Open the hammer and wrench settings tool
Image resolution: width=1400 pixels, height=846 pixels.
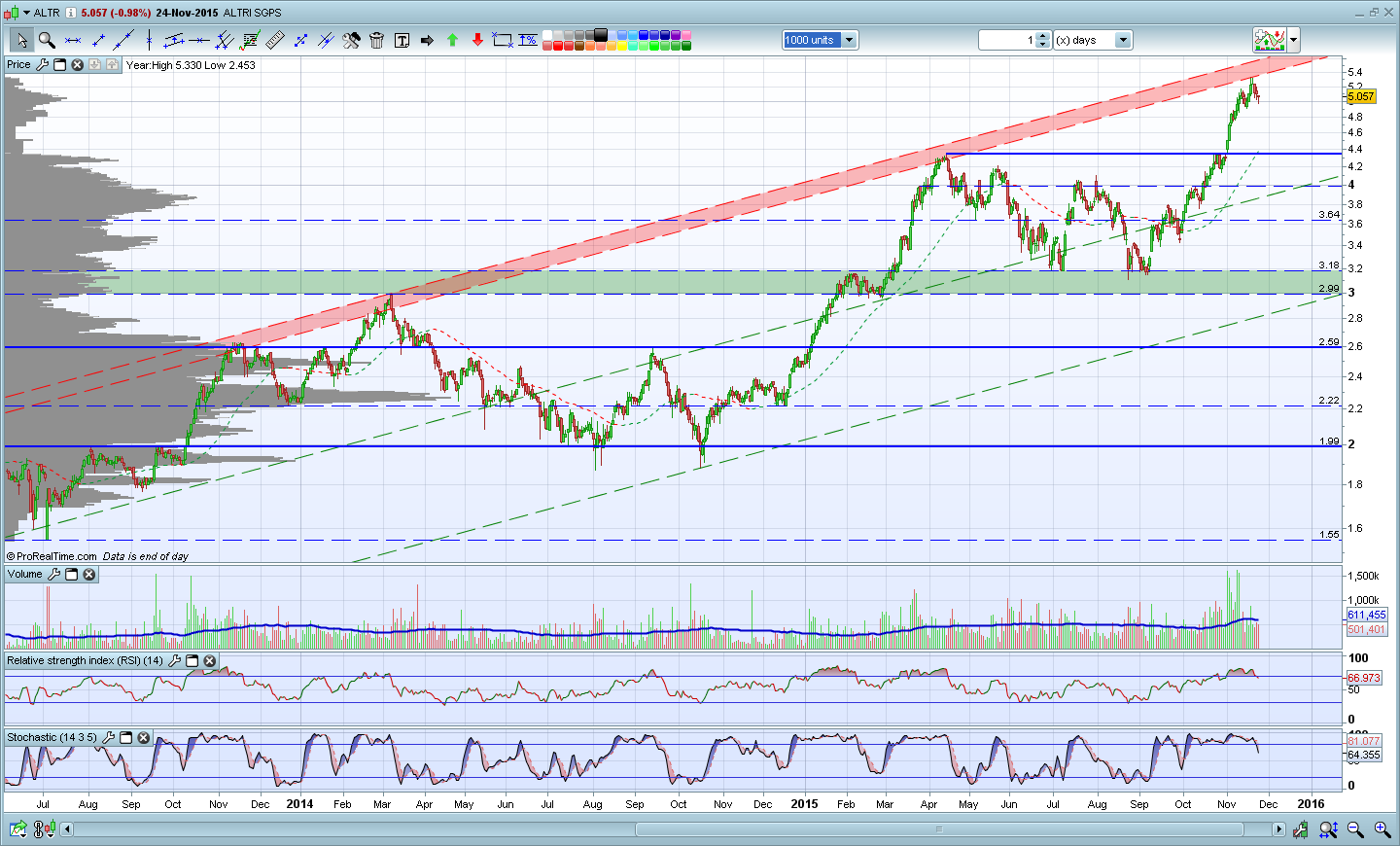pyautogui.click(x=351, y=40)
